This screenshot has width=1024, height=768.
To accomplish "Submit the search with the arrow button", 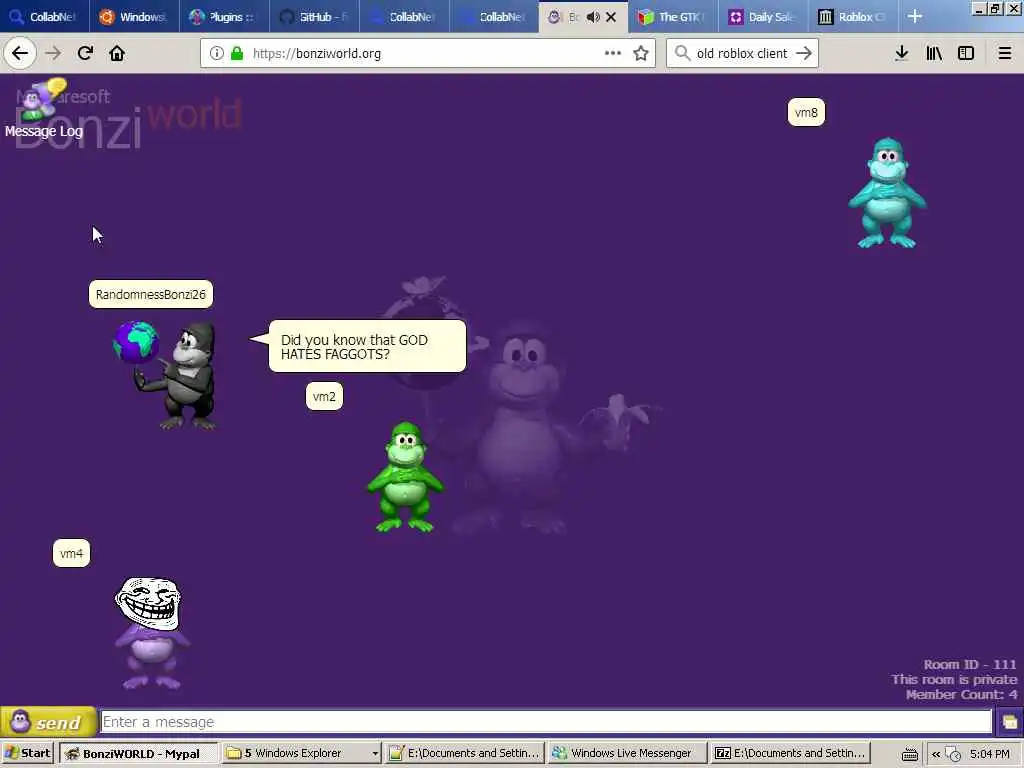I will coord(804,54).
